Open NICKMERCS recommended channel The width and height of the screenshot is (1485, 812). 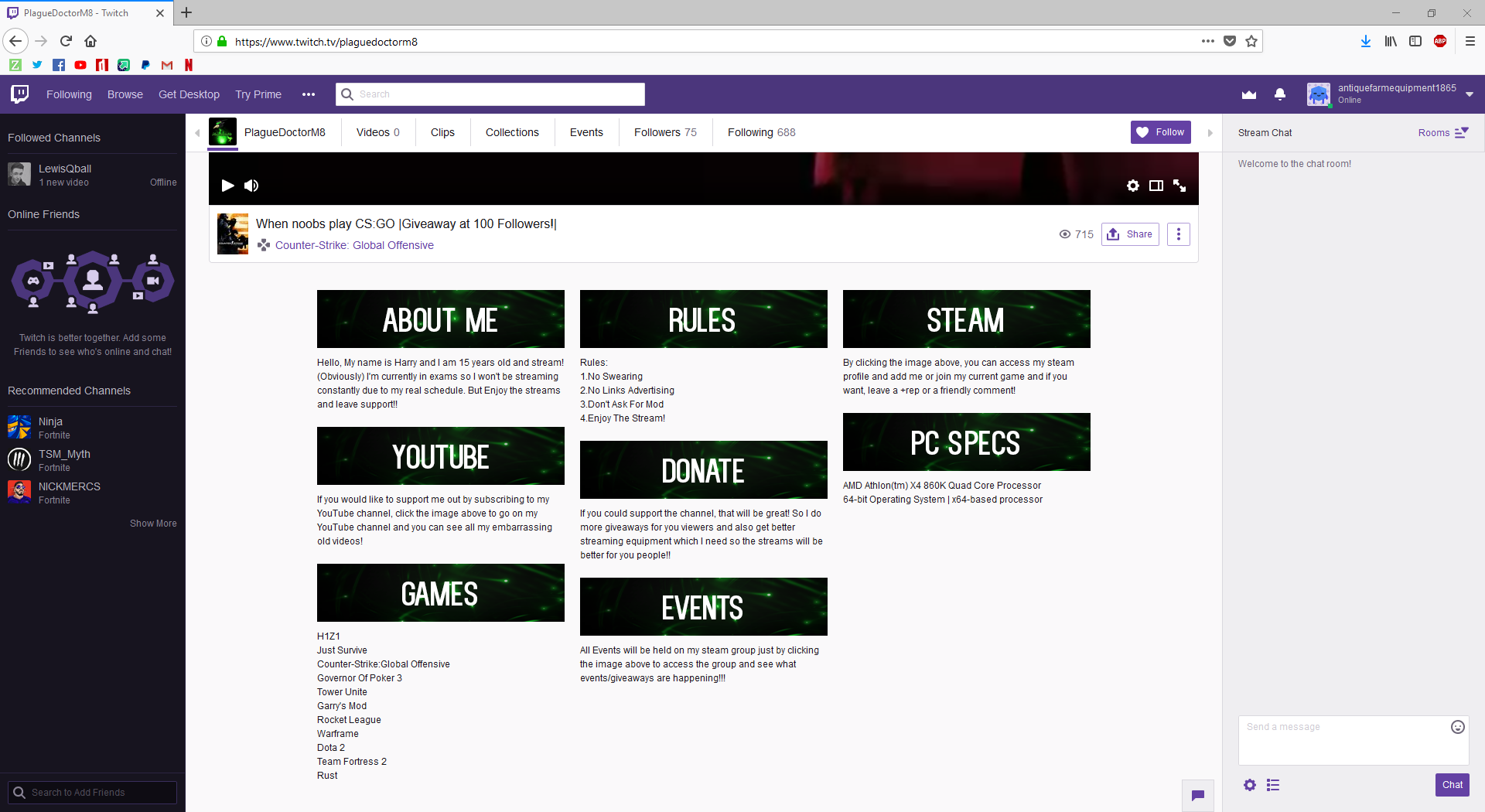[x=92, y=493]
